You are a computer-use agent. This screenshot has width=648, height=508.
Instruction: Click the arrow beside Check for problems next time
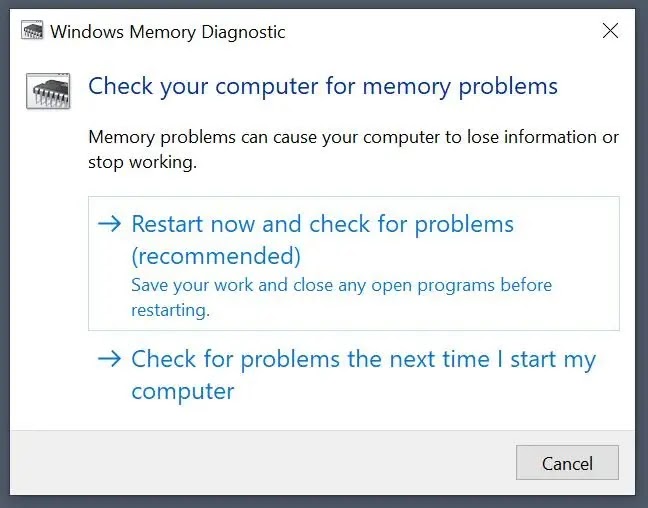point(110,359)
